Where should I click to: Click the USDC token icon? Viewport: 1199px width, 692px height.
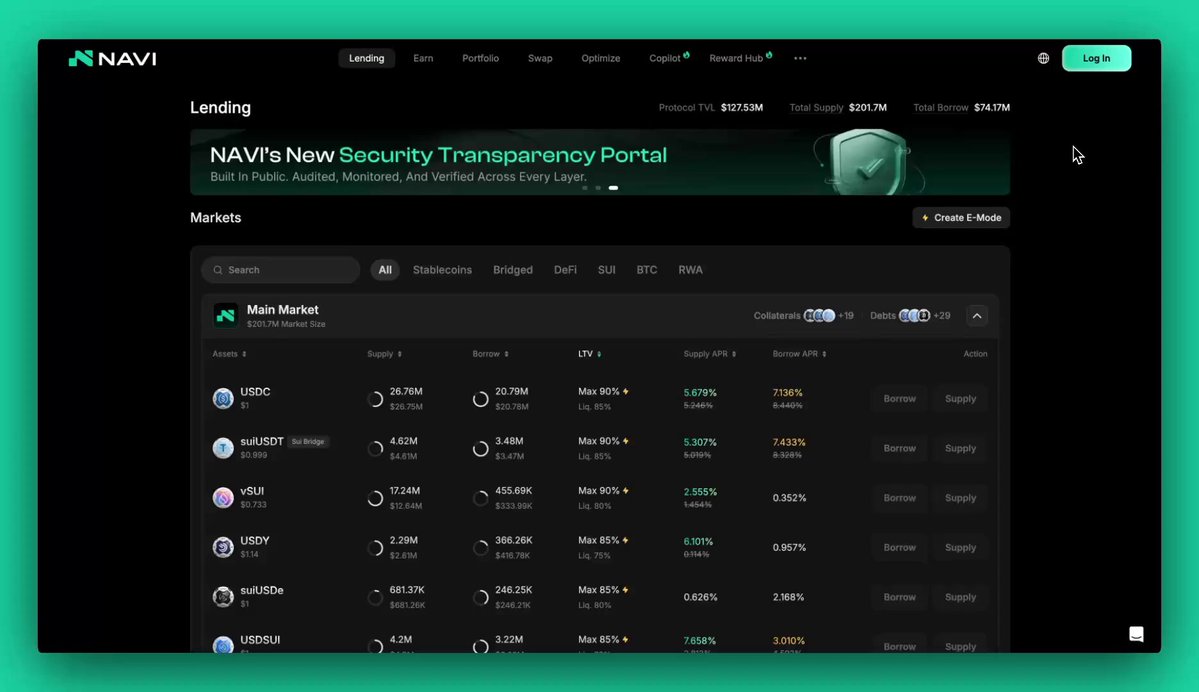pos(223,398)
